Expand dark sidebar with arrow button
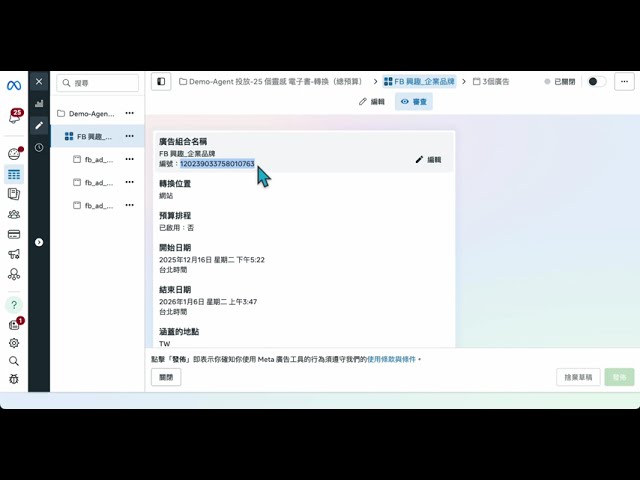 [x=39, y=242]
